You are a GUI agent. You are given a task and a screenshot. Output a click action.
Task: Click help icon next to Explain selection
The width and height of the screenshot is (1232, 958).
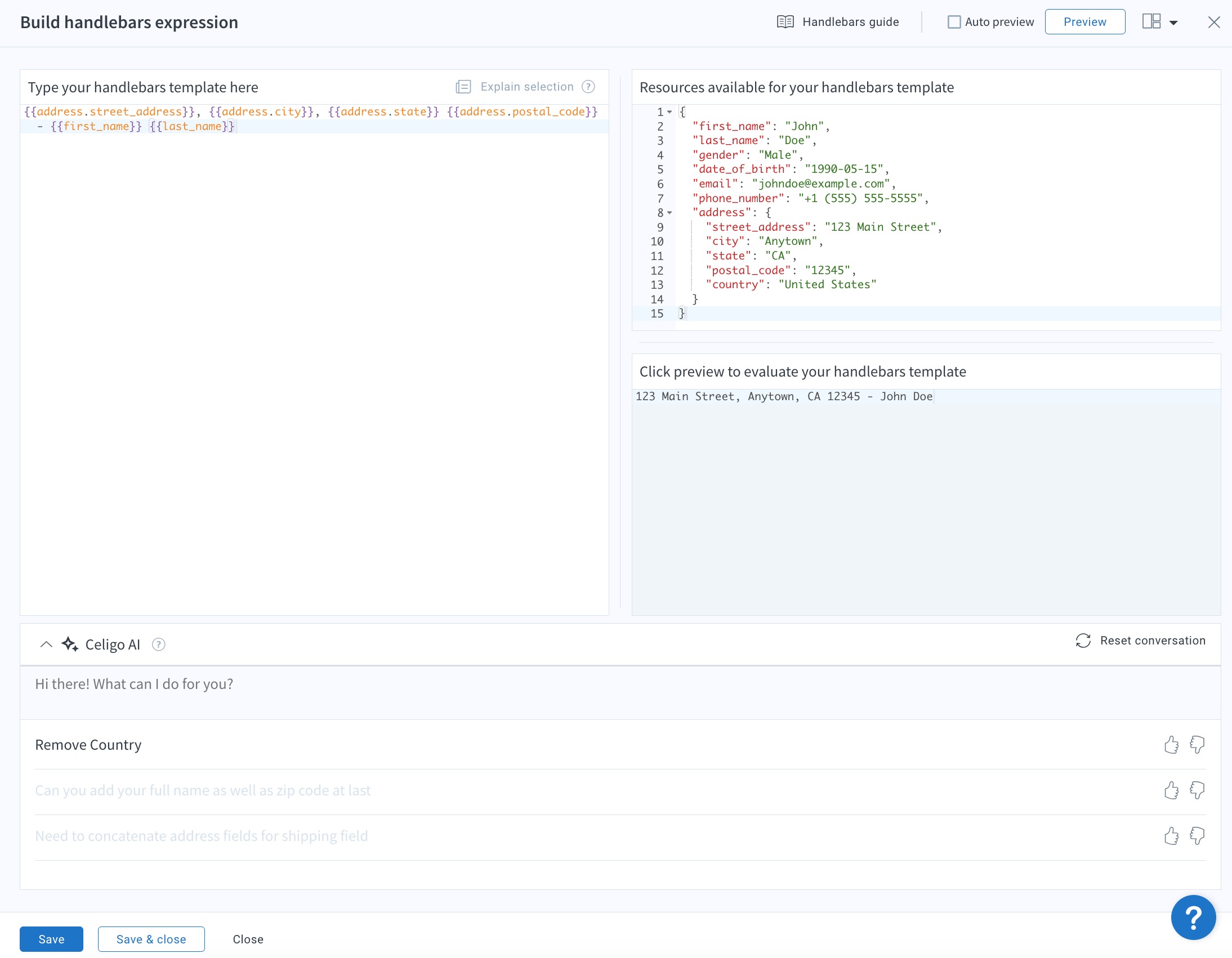588,87
